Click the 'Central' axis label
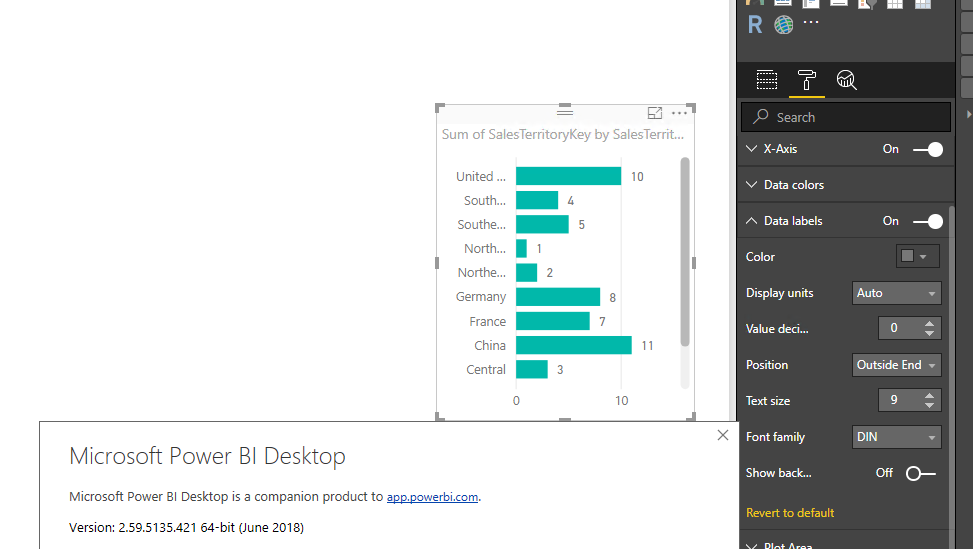 (486, 370)
